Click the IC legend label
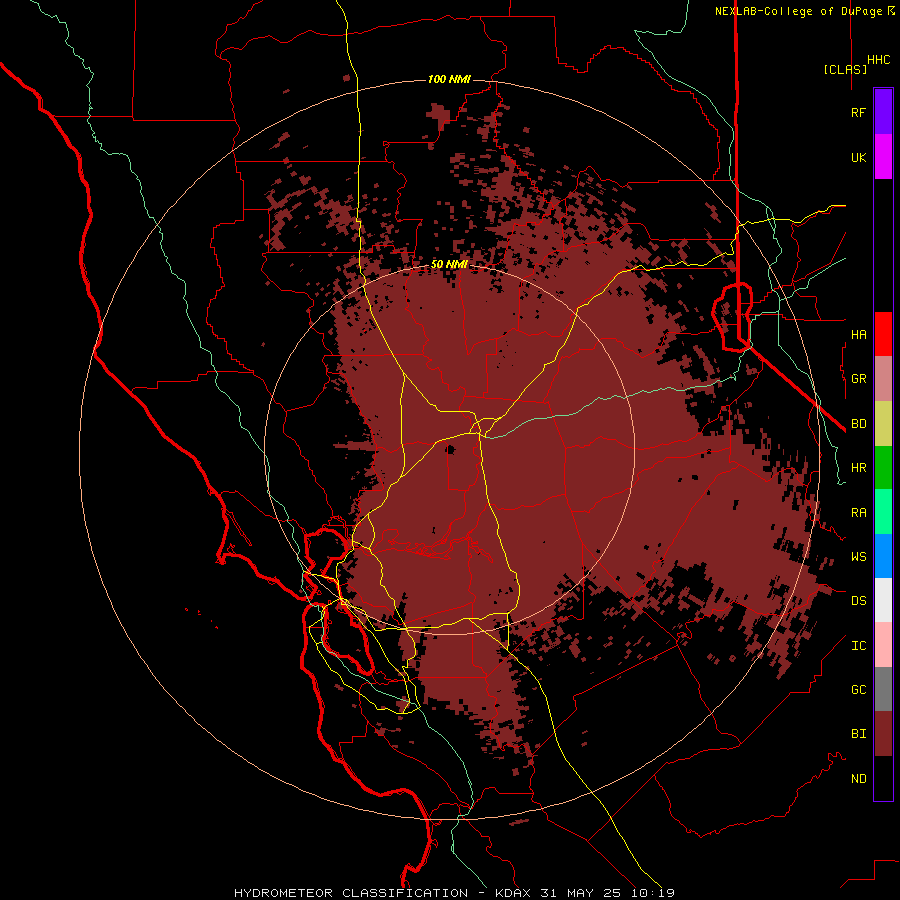The height and width of the screenshot is (900, 900). [x=858, y=646]
